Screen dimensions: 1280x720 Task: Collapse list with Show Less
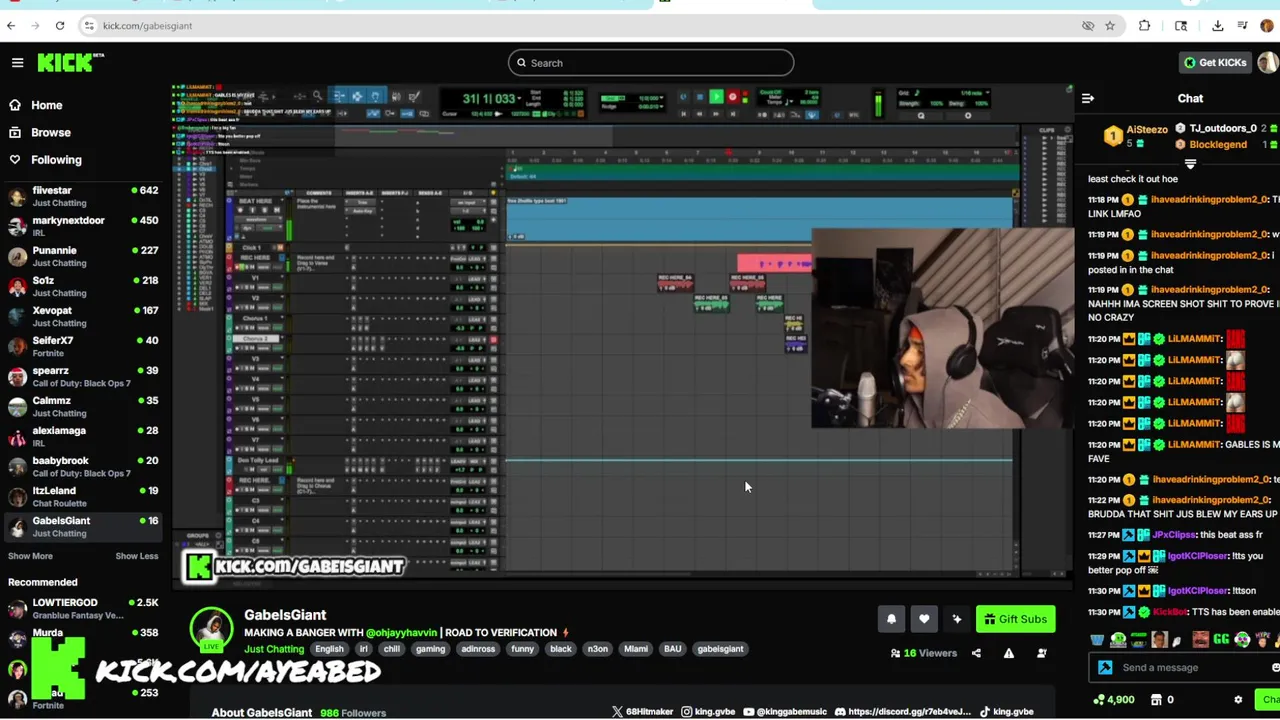[136, 556]
